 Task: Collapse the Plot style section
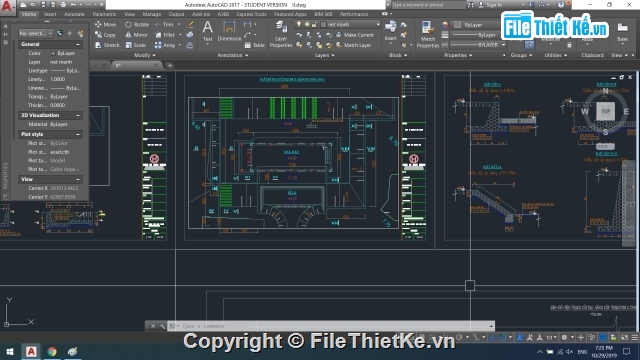tap(78, 134)
